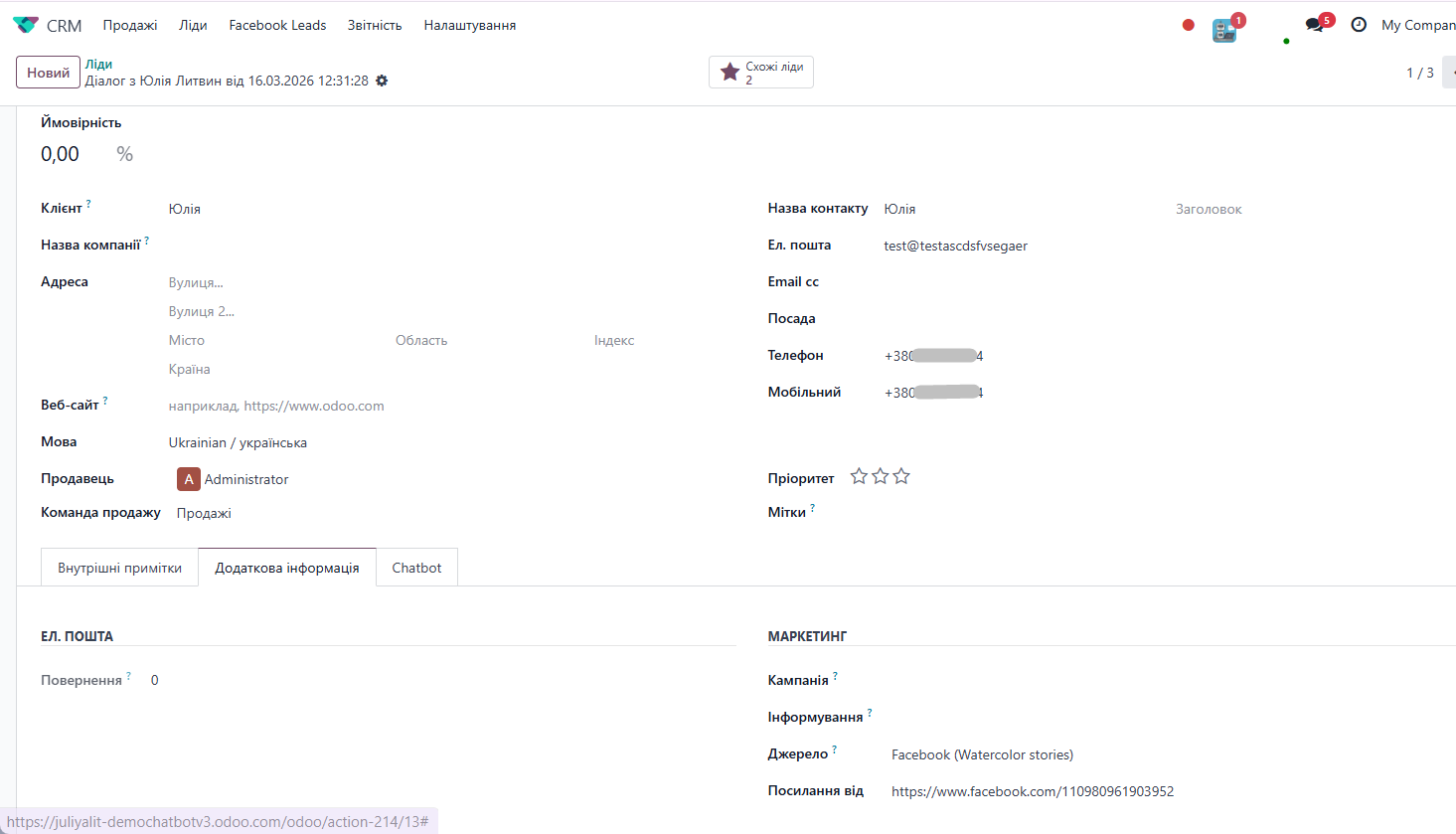Viewport: 1456px width, 834px height.
Task: Set priority to the second star
Action: click(880, 477)
